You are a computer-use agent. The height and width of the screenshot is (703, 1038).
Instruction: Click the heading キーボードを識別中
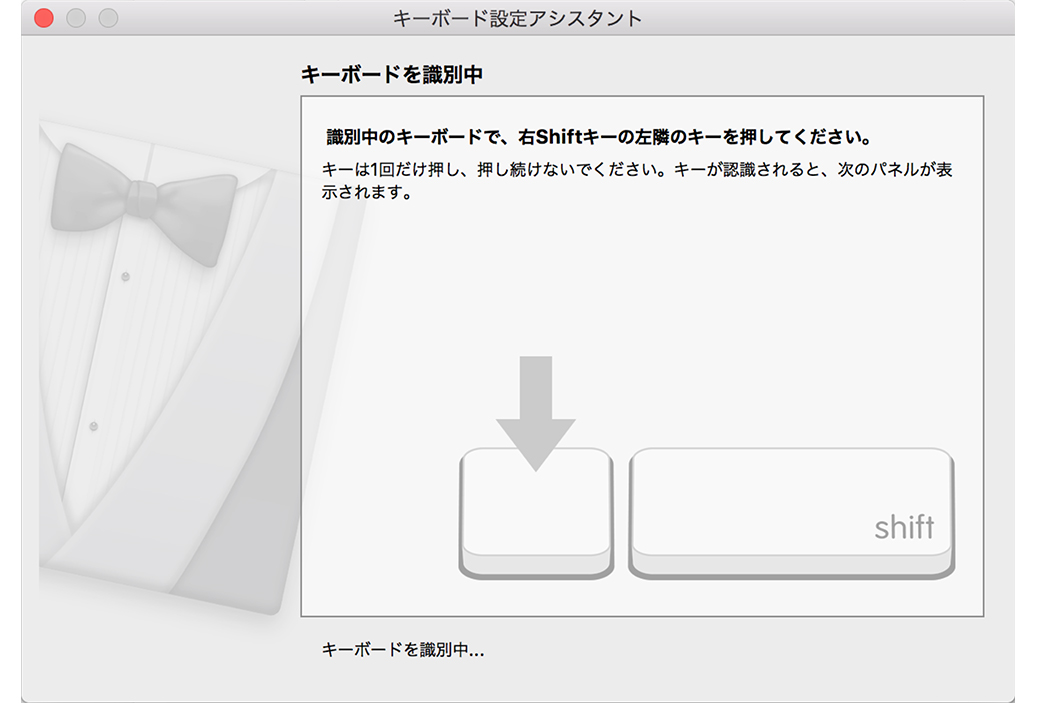392,74
